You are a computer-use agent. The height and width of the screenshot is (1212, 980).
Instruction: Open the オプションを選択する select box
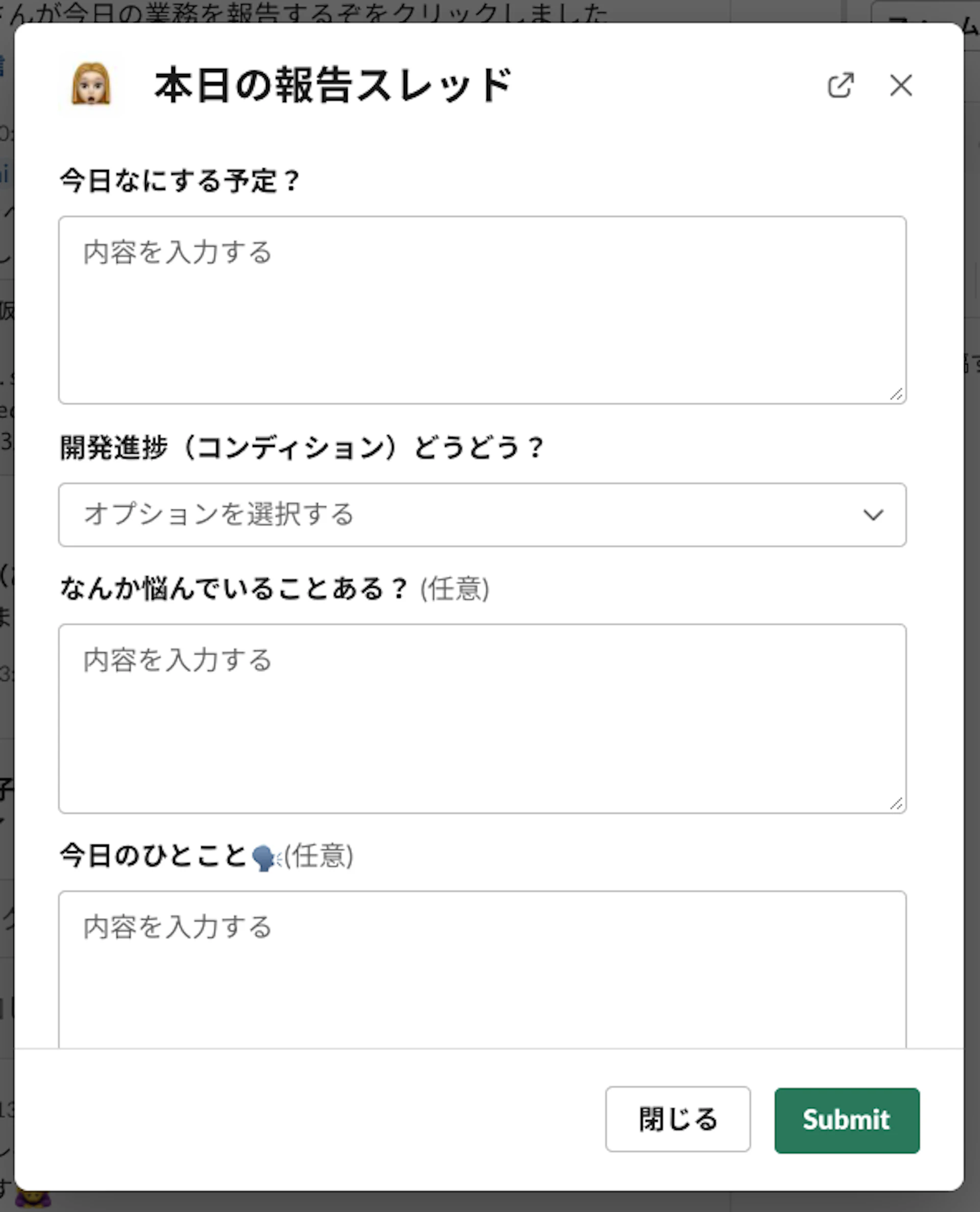[452, 514]
